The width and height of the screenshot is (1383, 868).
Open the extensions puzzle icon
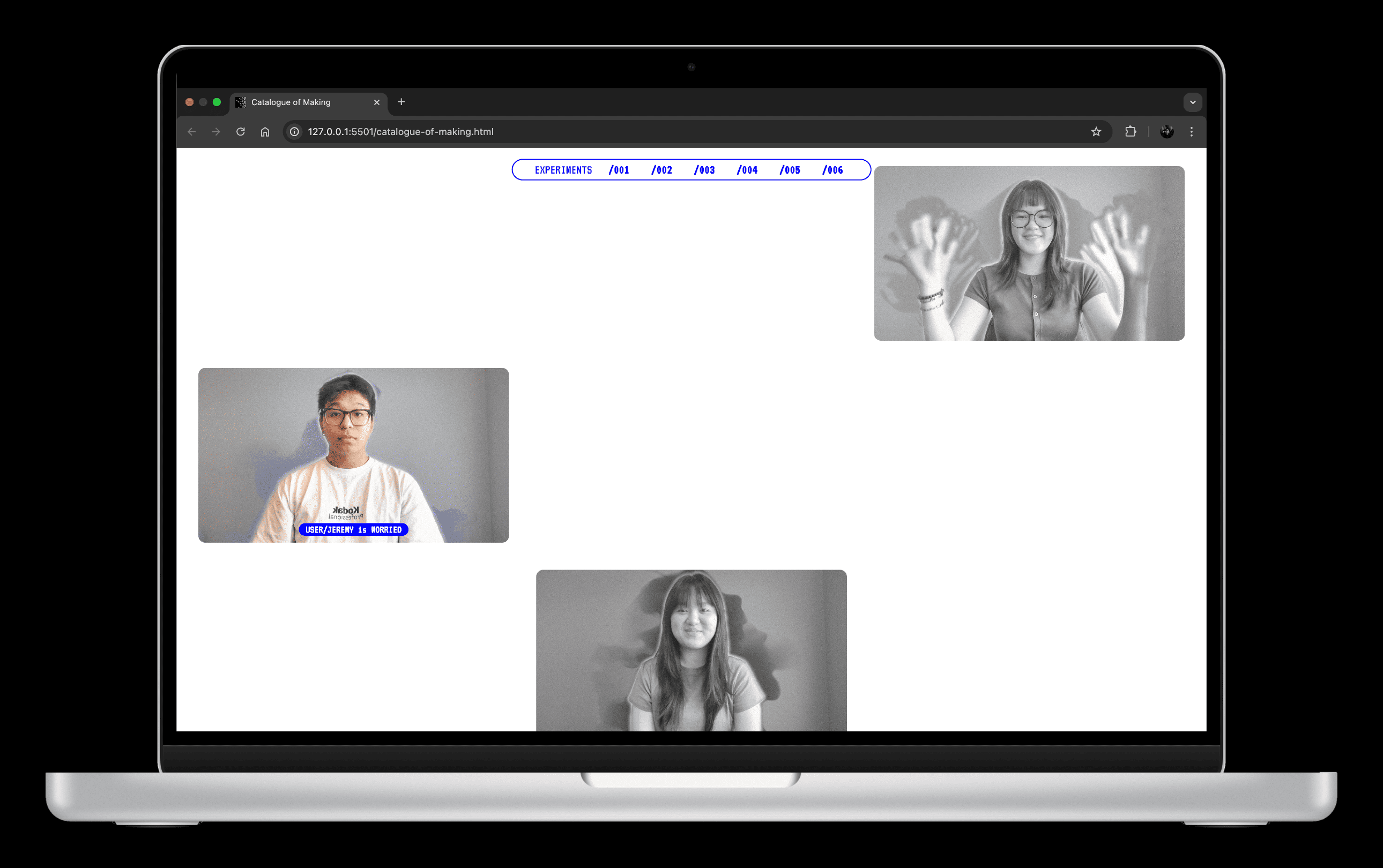[x=1131, y=131]
